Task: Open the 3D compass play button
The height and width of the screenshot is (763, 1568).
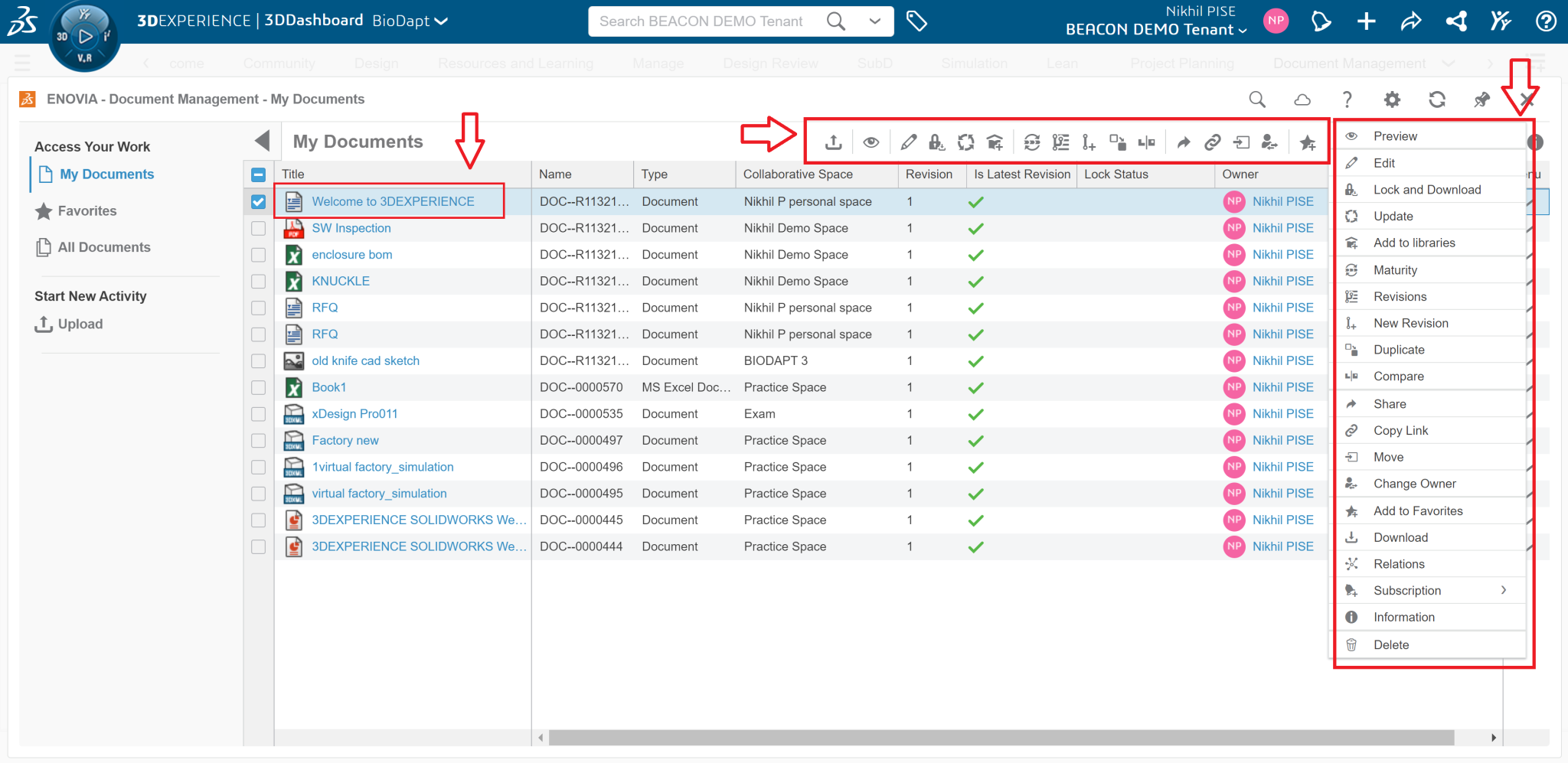Action: click(x=85, y=36)
